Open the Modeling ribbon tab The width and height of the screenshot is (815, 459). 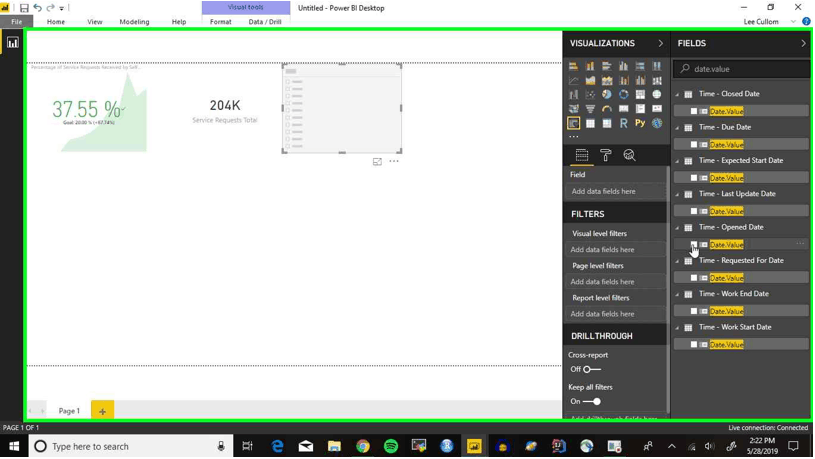[x=134, y=22]
